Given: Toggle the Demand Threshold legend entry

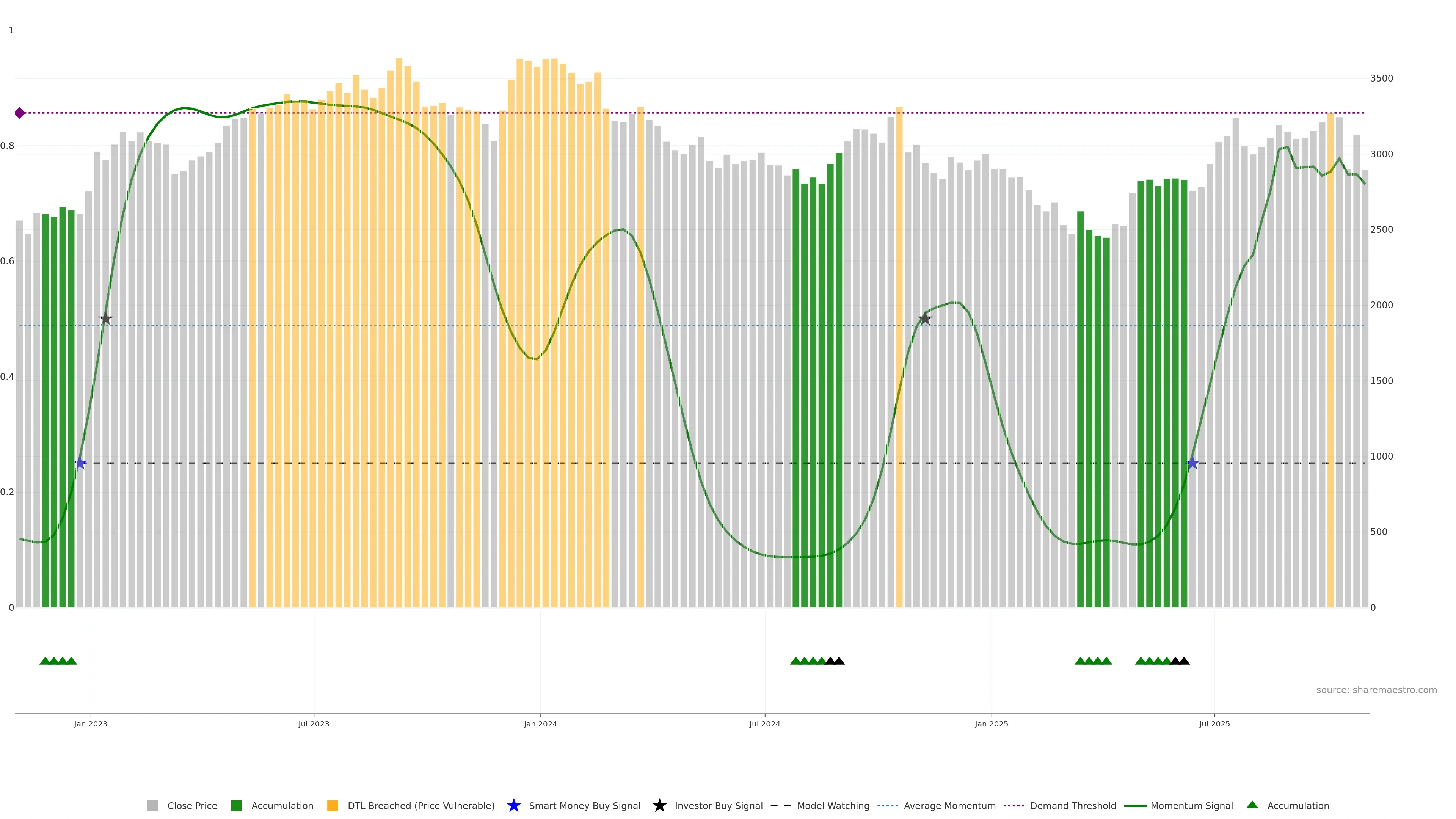Looking at the screenshot, I should point(1073,806).
